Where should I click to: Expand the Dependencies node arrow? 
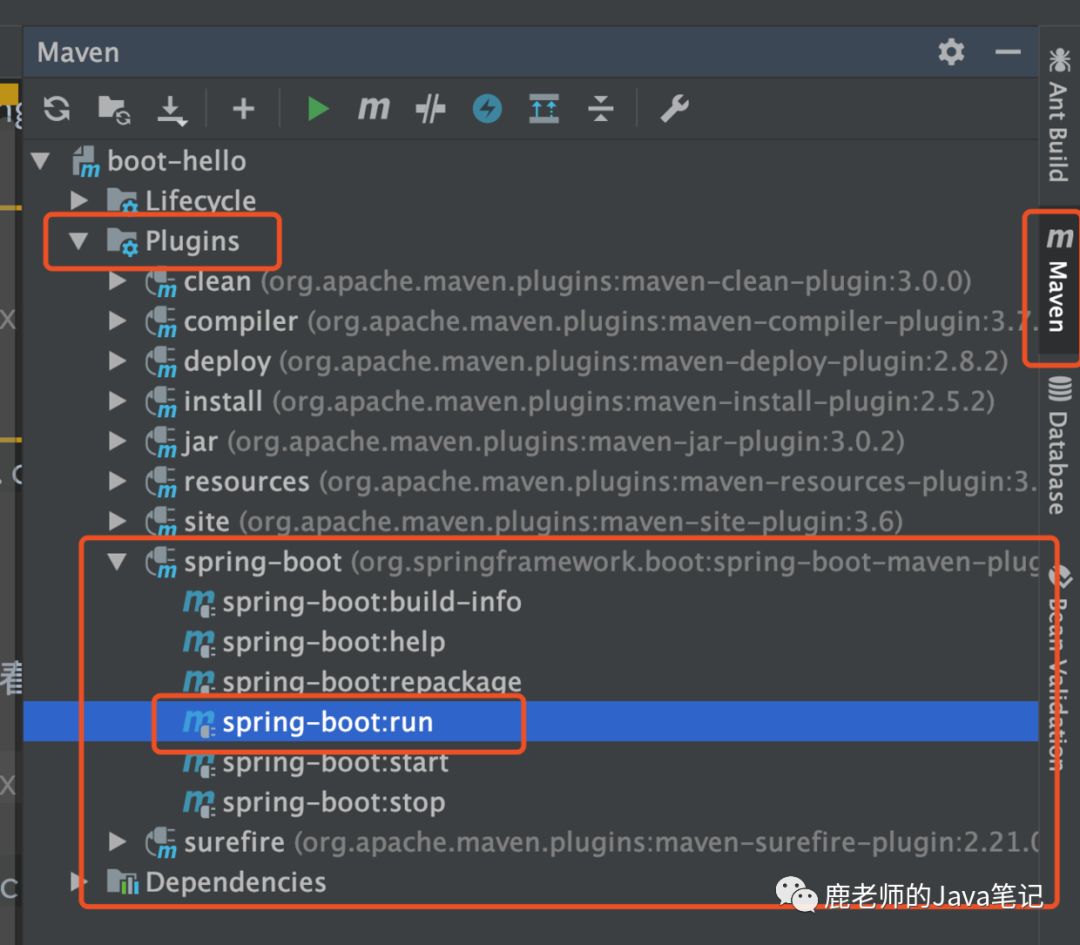point(79,882)
